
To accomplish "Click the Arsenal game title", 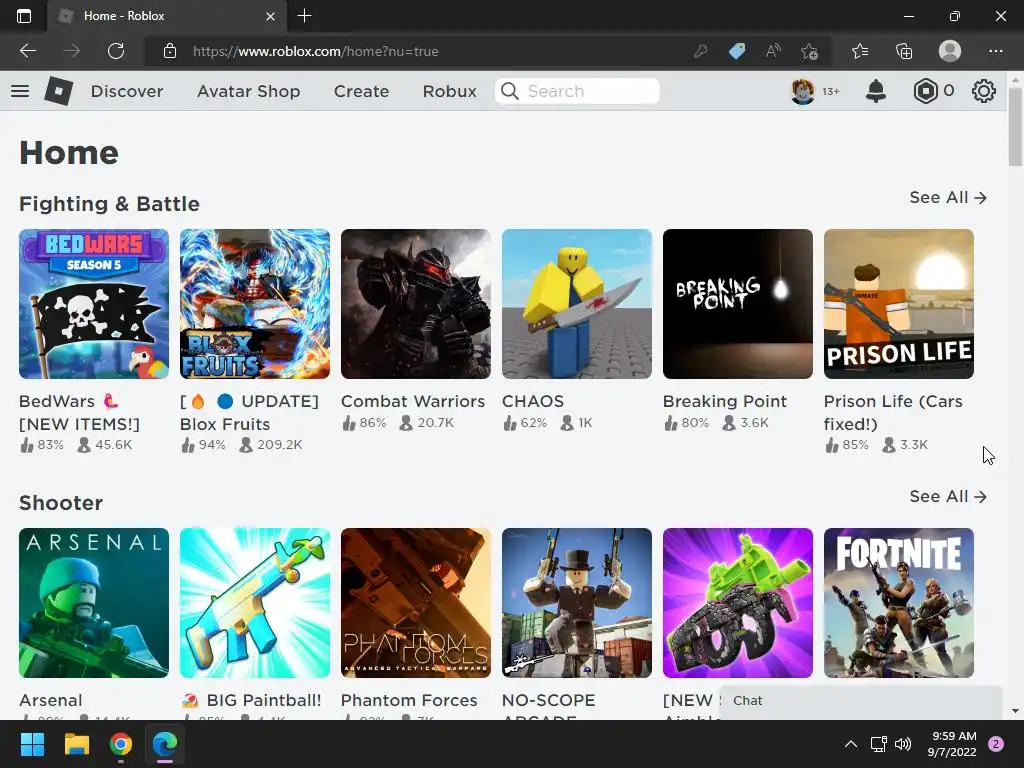I will pos(51,700).
